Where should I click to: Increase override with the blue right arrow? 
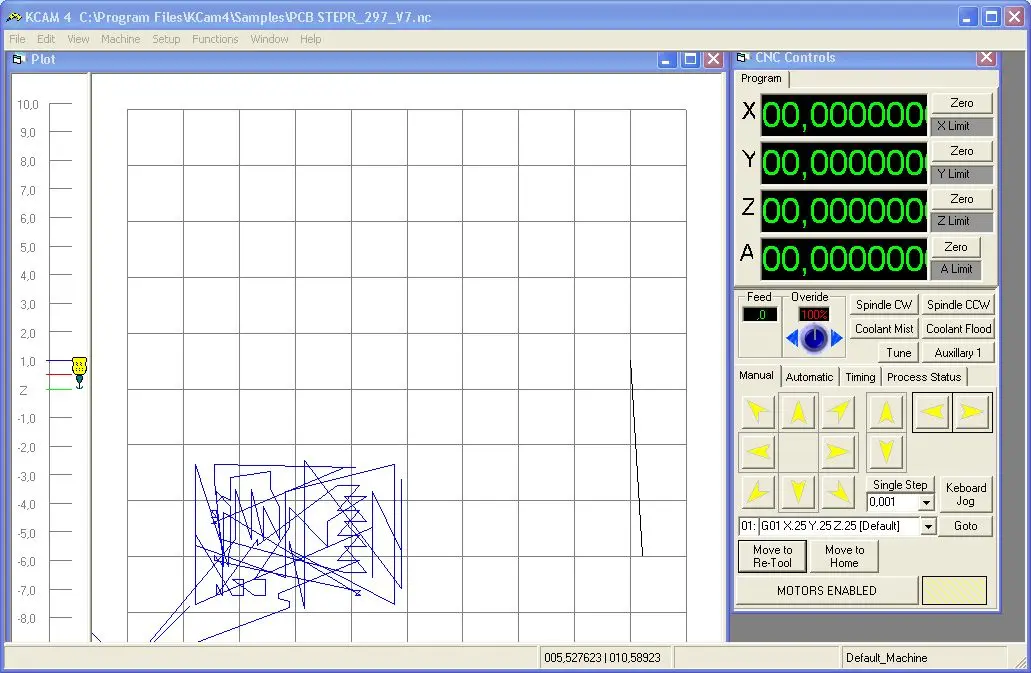836,339
